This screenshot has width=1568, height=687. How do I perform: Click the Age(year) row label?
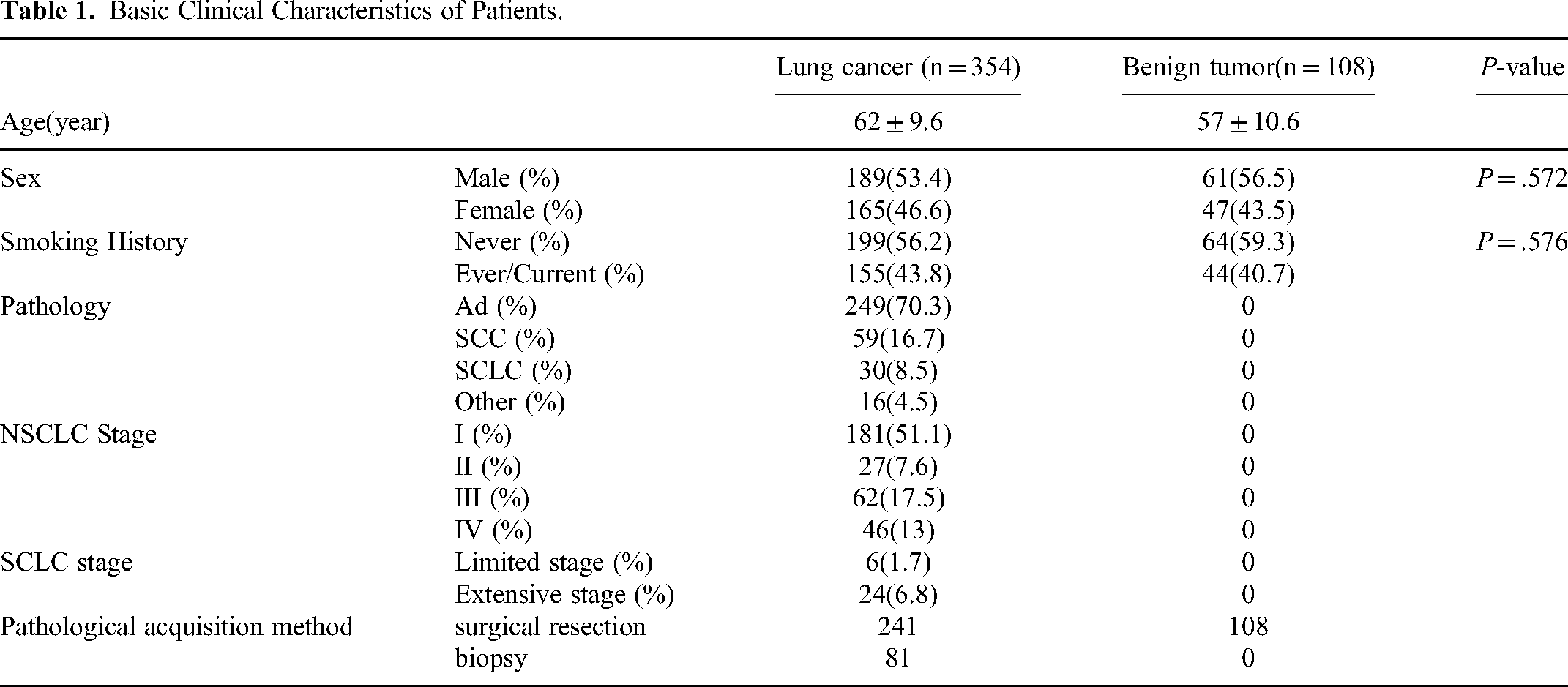pyautogui.click(x=55, y=122)
